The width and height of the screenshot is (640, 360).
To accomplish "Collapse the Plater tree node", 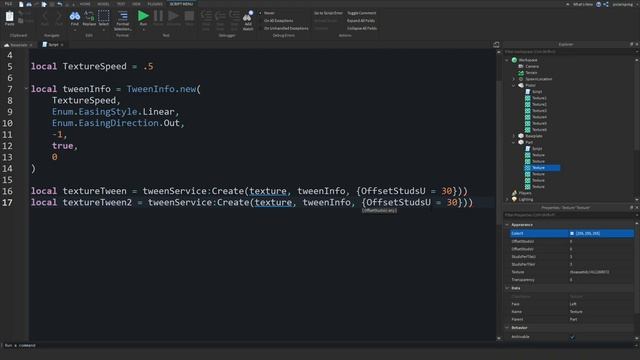I will coord(514,85).
